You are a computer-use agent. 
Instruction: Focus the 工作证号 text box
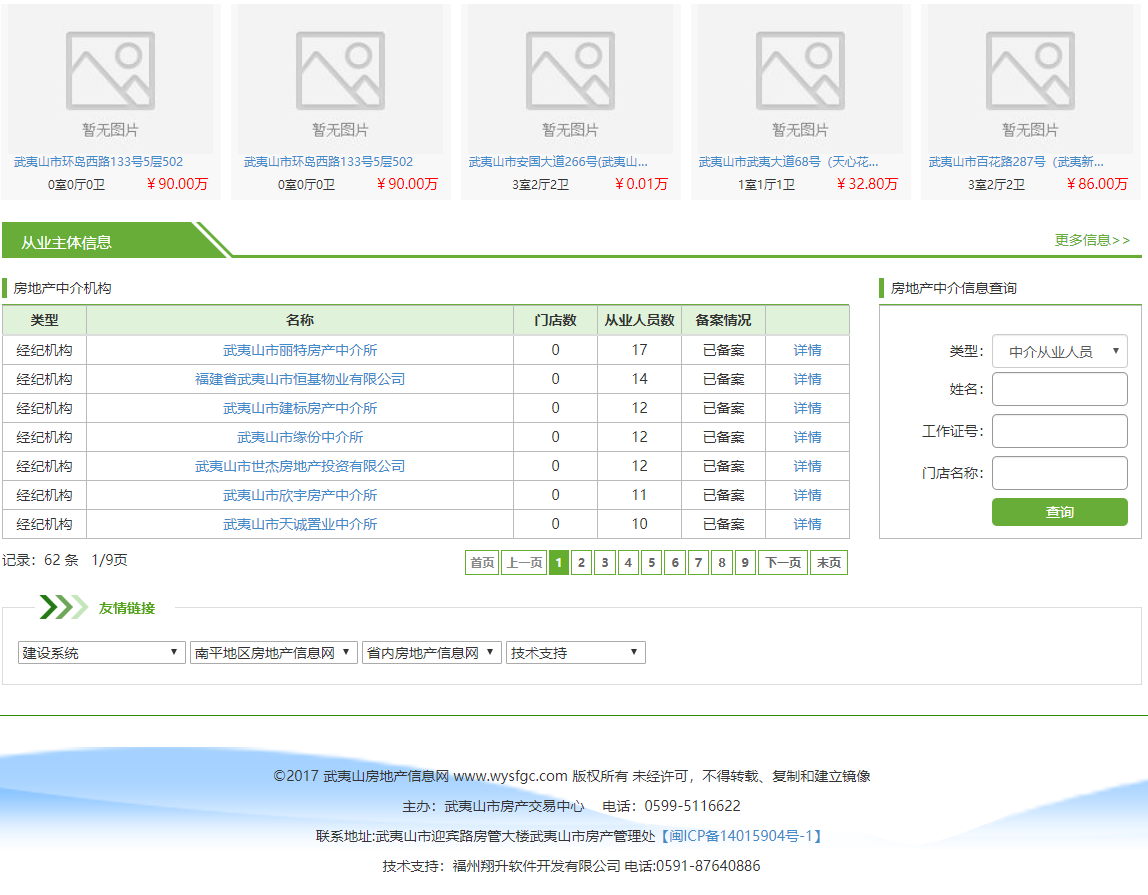[1059, 431]
